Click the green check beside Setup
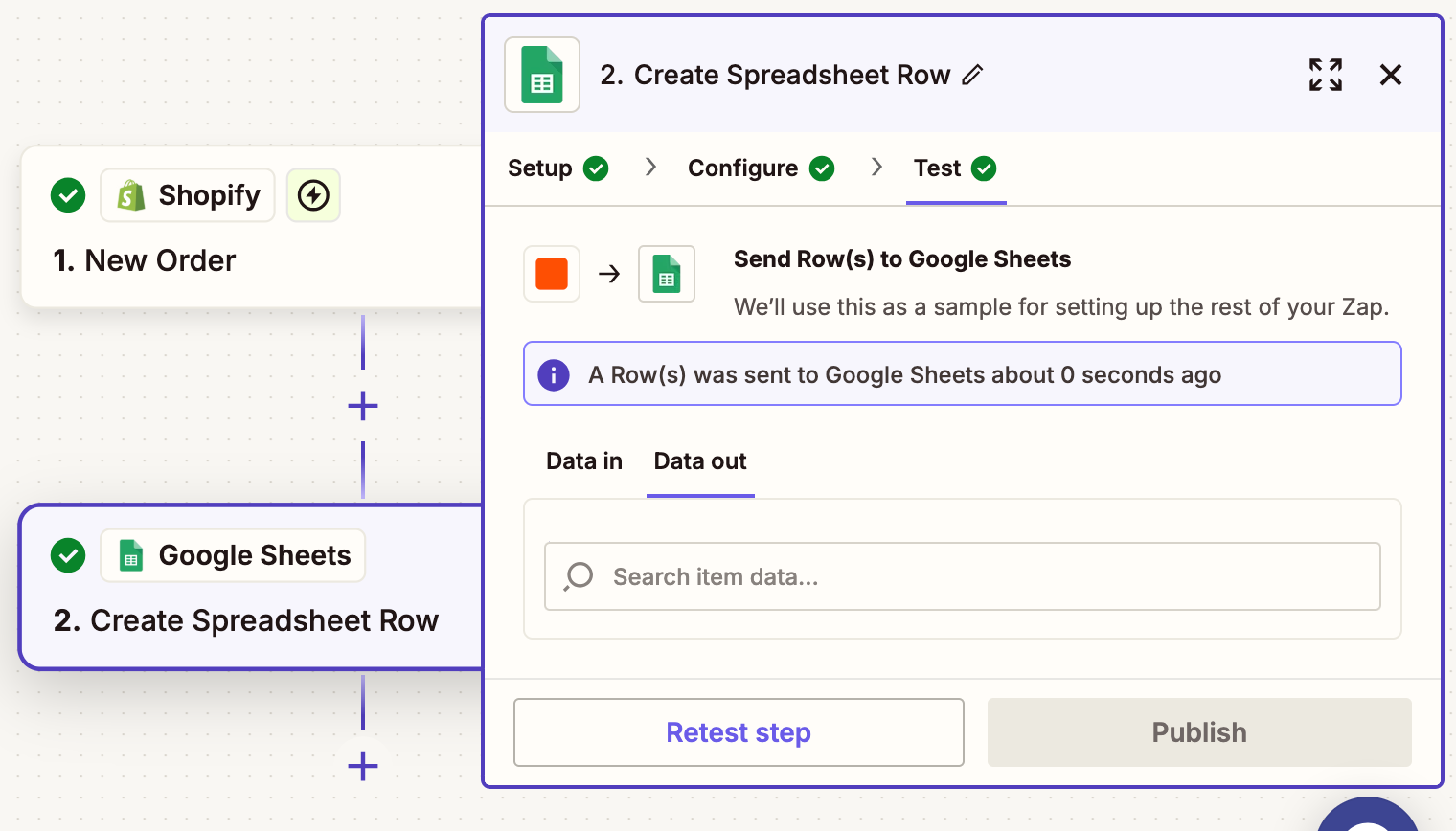This screenshot has width=1456, height=831. 596,168
